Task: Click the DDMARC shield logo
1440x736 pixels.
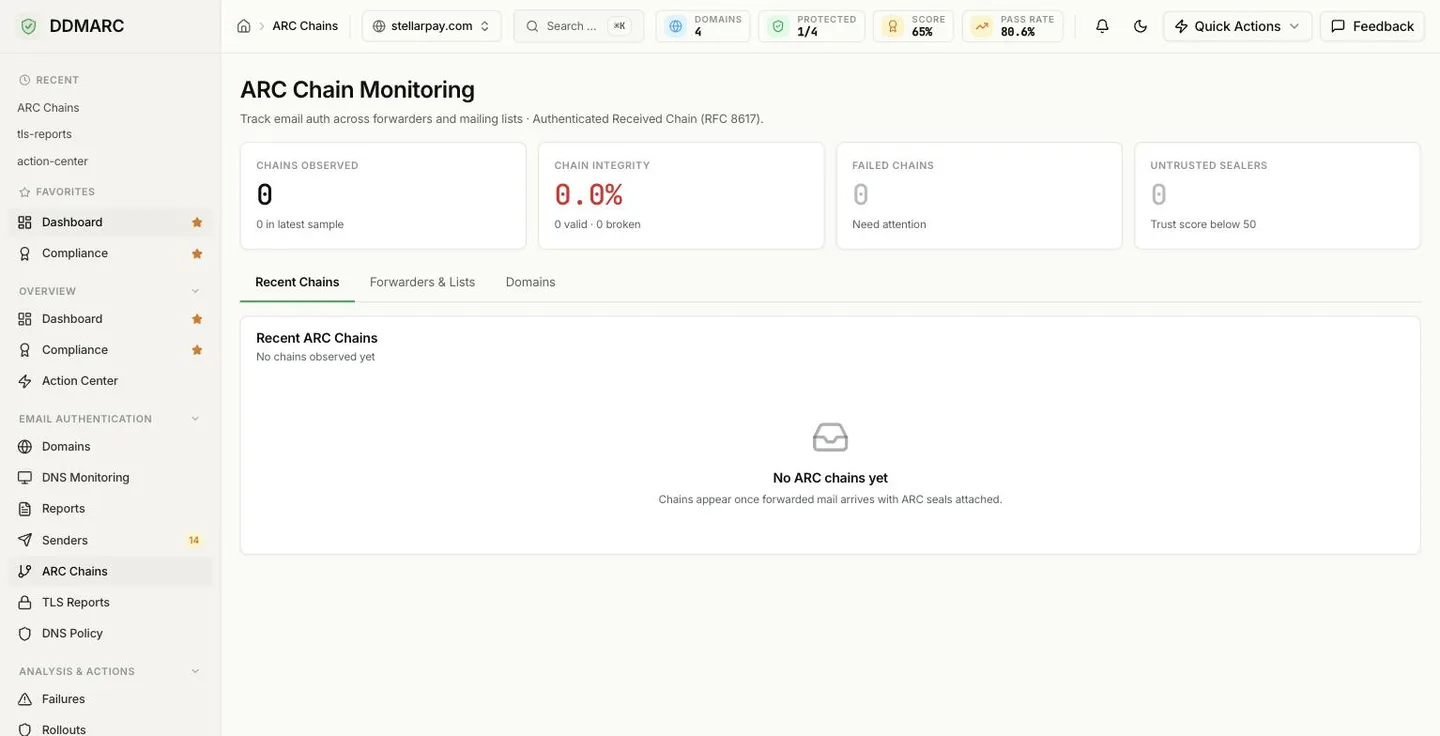Action: (x=28, y=26)
